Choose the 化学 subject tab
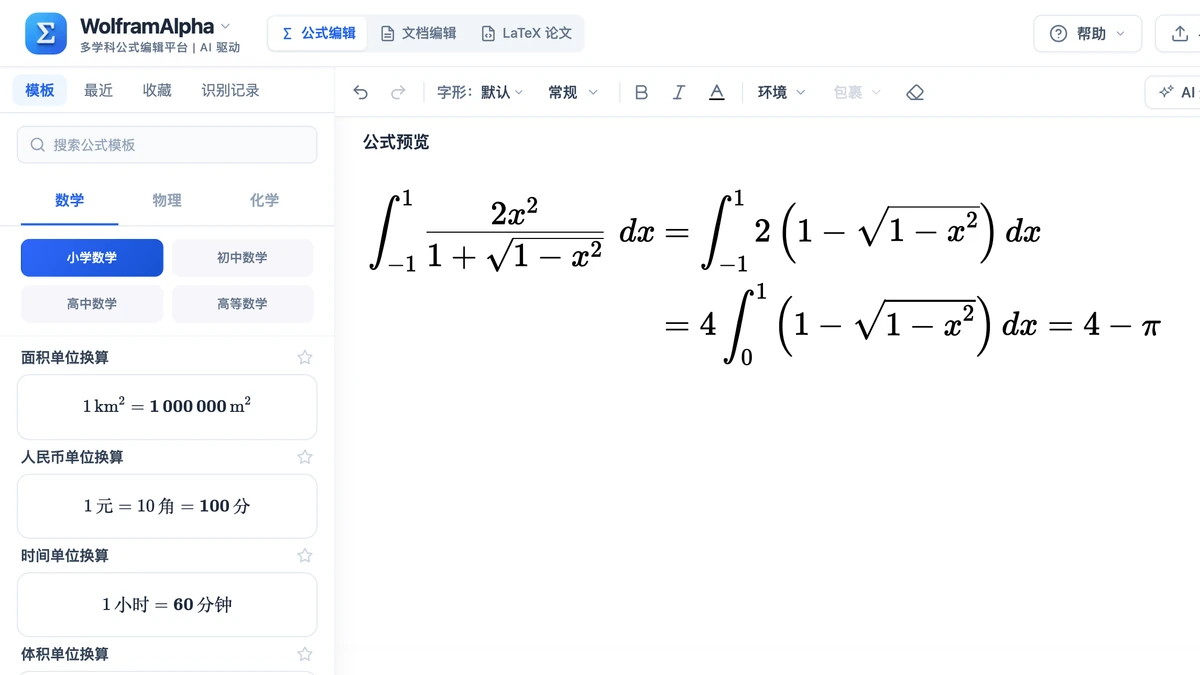 point(264,200)
